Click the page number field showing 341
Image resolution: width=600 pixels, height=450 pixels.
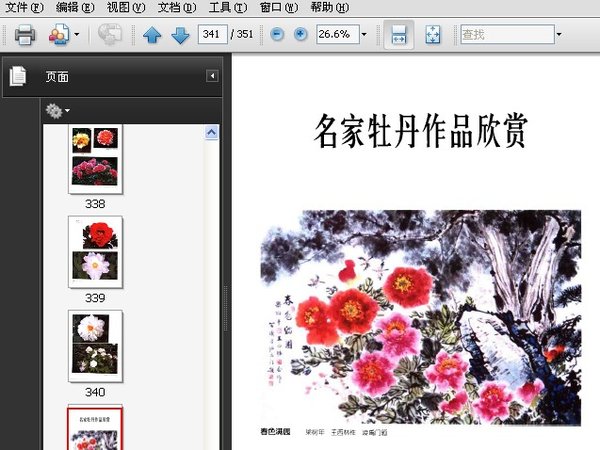tap(213, 34)
